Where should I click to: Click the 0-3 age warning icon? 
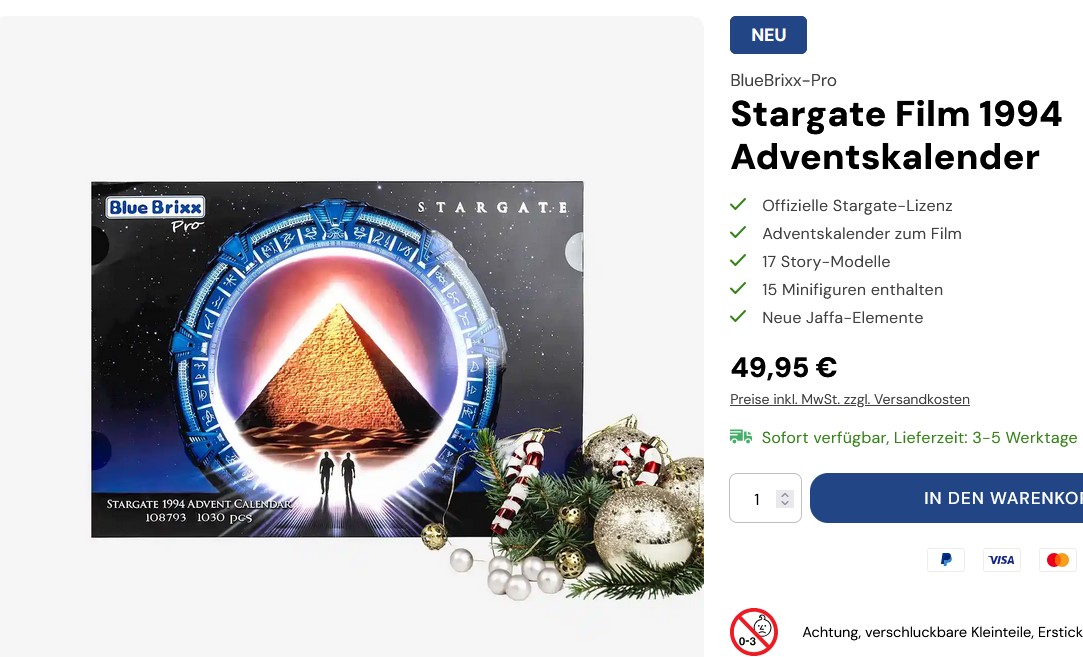click(754, 631)
